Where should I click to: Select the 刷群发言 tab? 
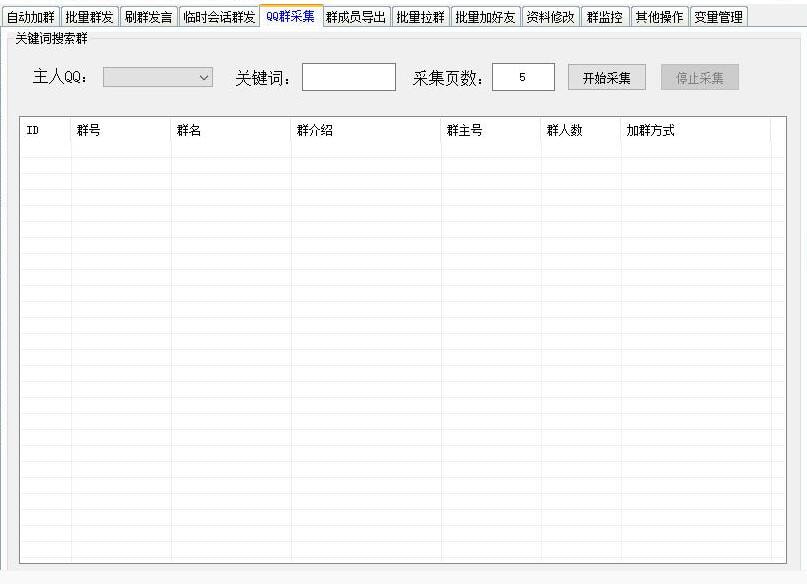[149, 17]
